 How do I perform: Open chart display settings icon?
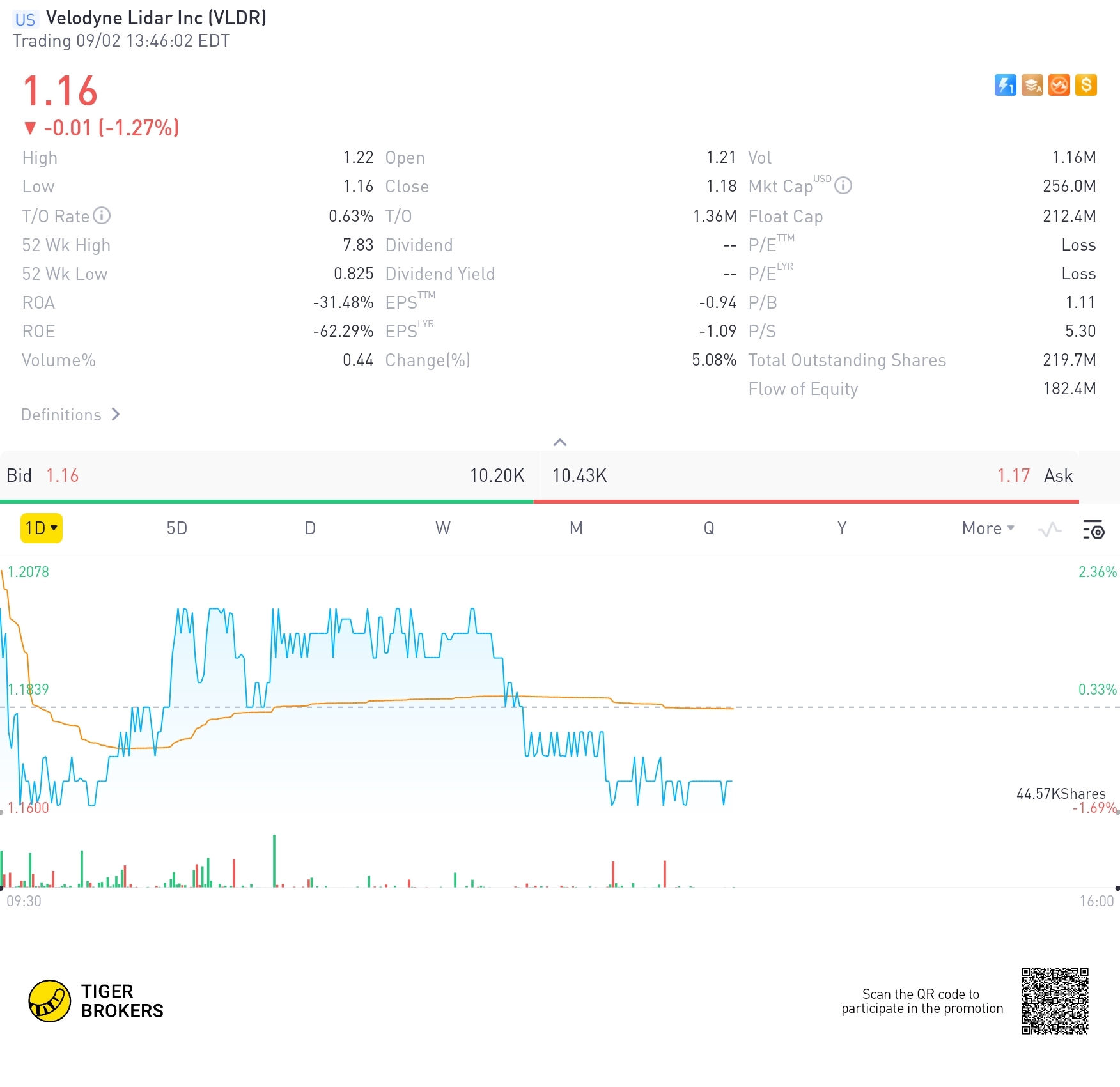pyautogui.click(x=1093, y=529)
